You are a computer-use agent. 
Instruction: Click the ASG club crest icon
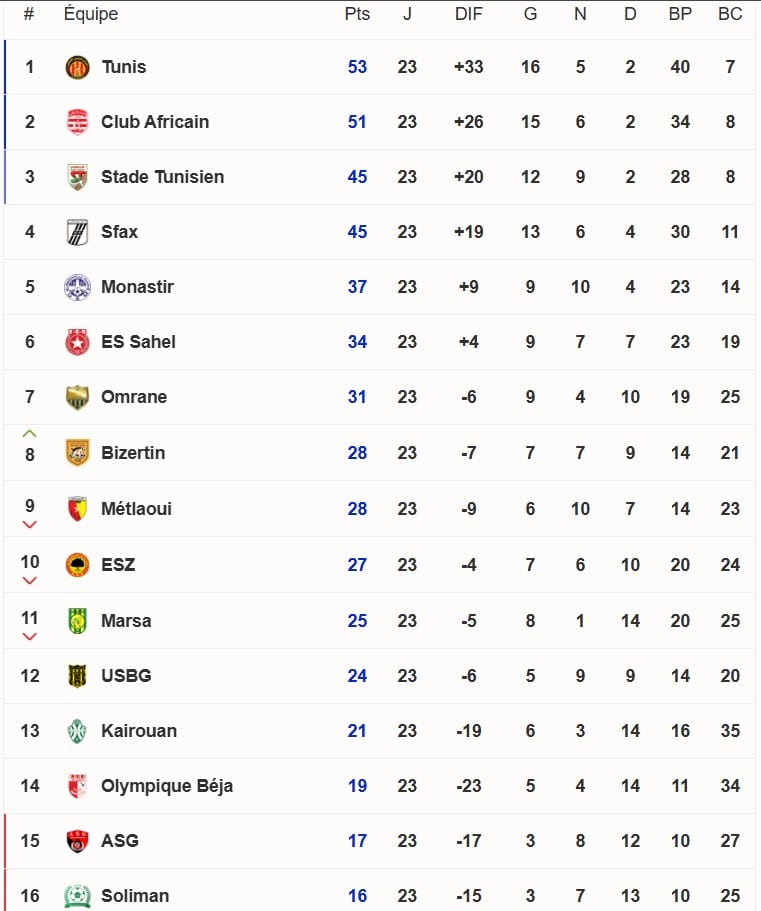click(77, 841)
